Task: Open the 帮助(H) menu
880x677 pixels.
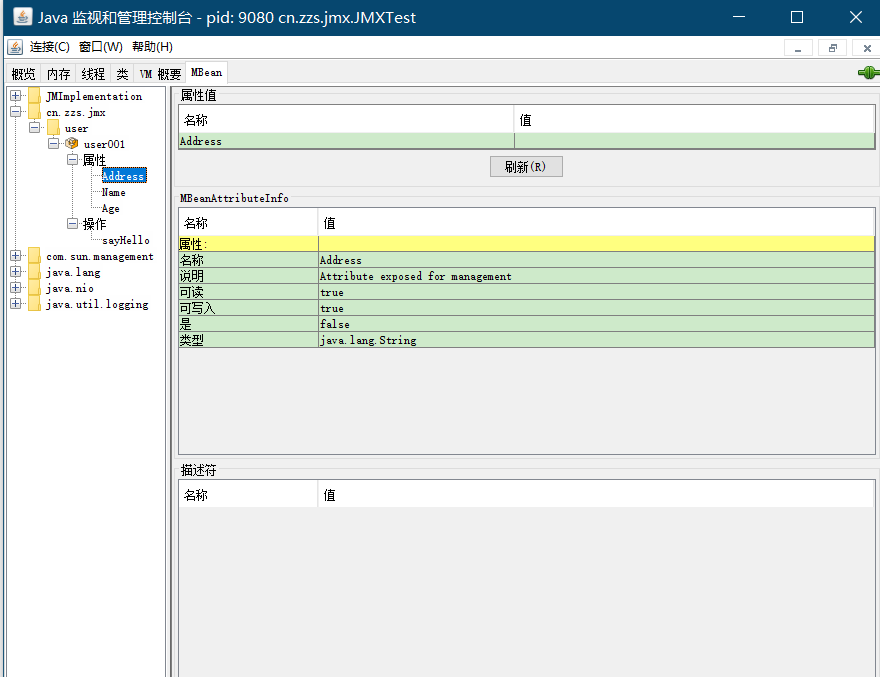Action: point(152,47)
